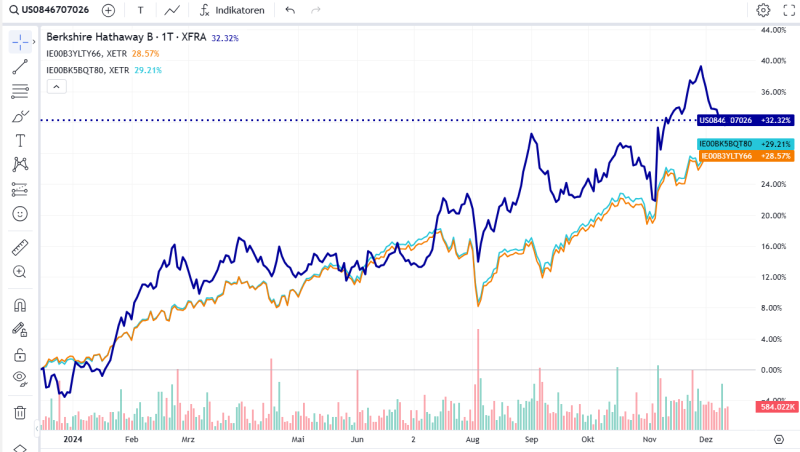Image resolution: width=800 pixels, height=452 pixels.
Task: Click the 584.022K volume label
Action: tap(778, 407)
